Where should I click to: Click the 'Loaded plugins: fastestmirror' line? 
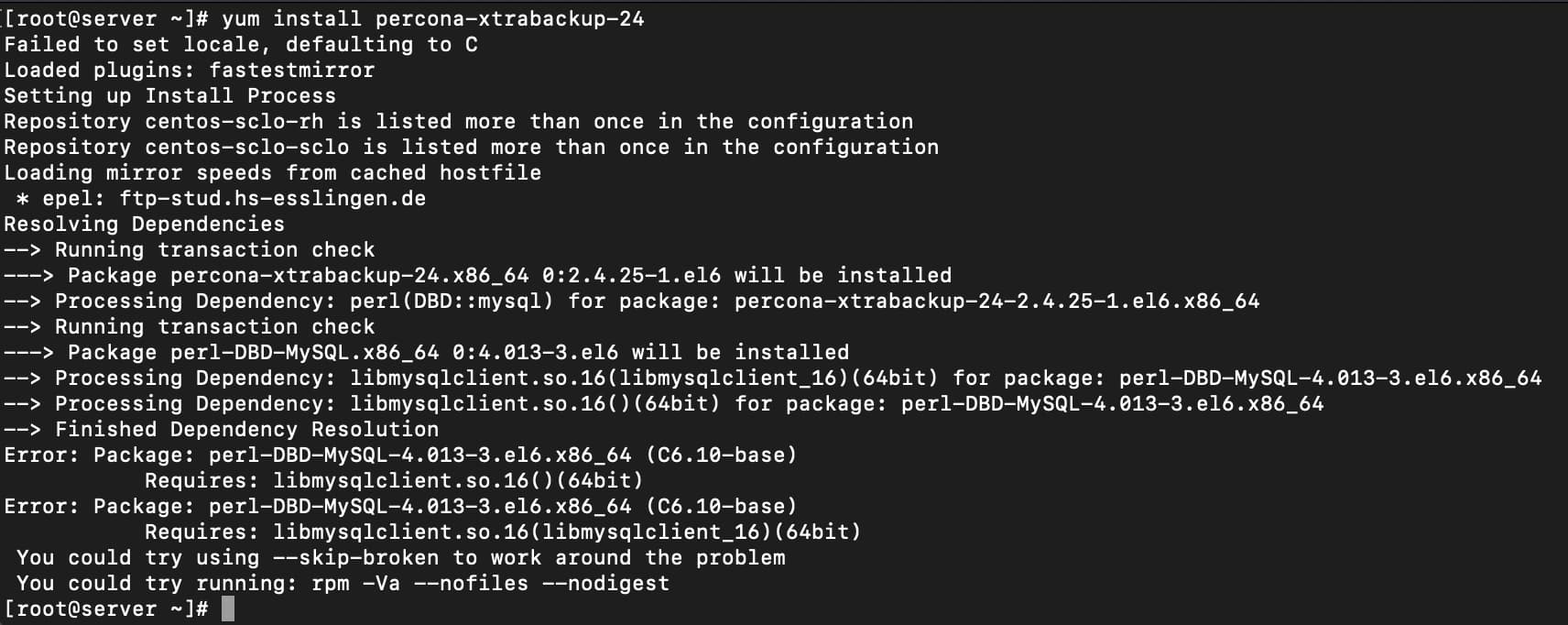(x=190, y=70)
